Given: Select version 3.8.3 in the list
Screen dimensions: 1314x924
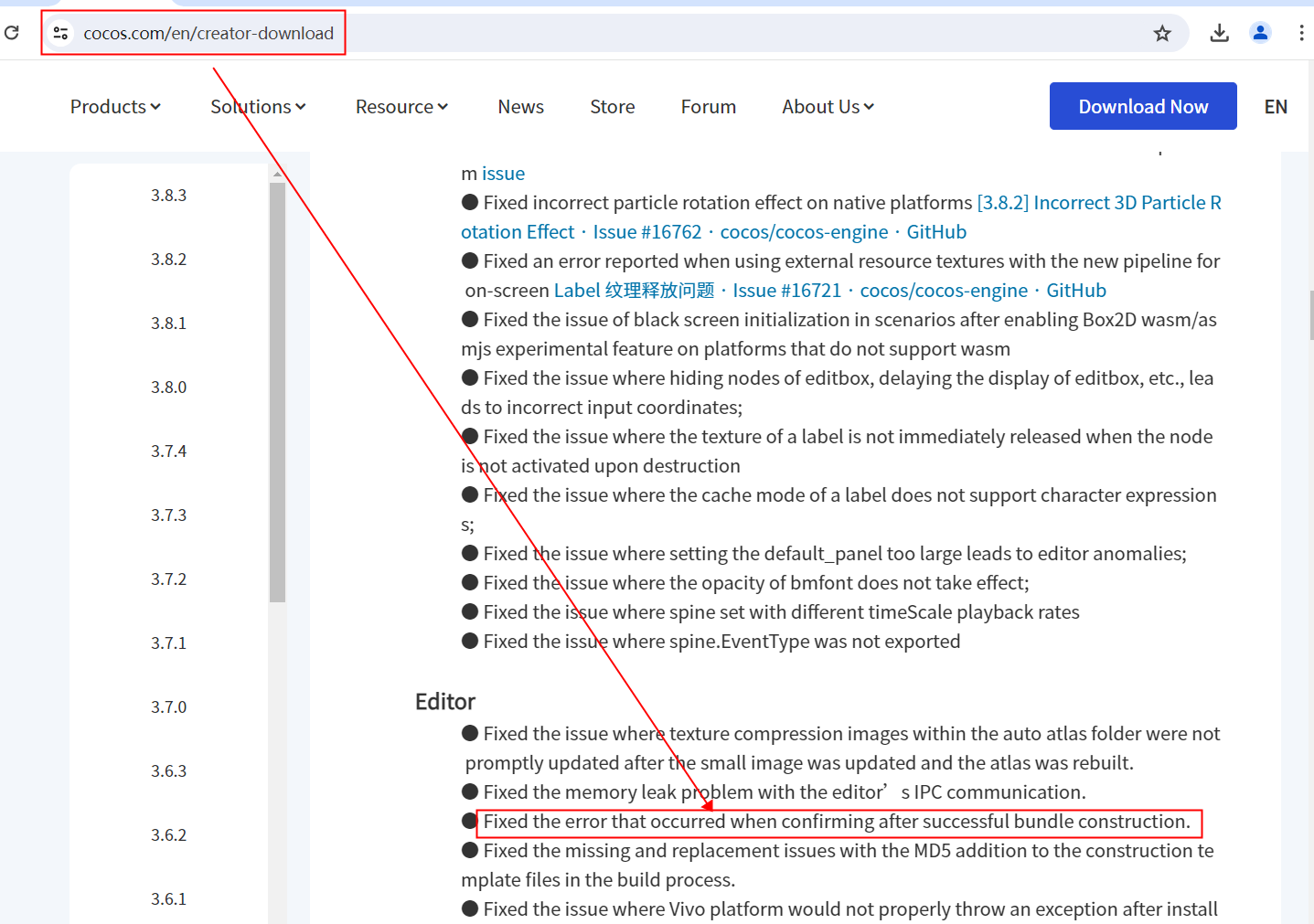Looking at the screenshot, I should 169,196.
